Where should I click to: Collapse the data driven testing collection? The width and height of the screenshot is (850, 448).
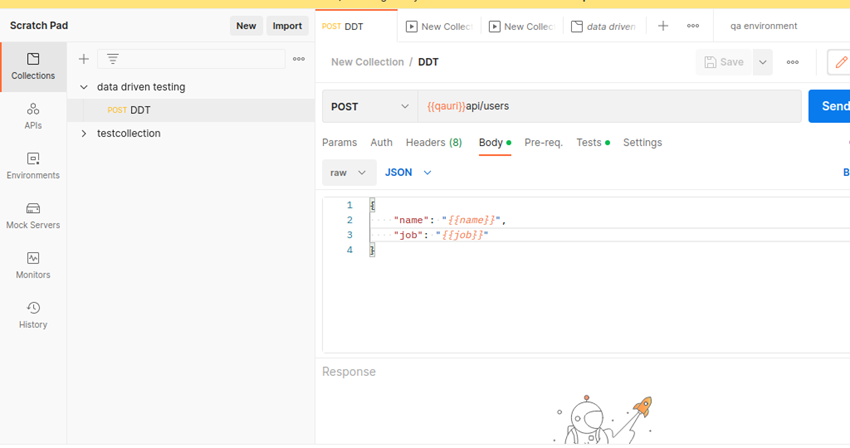pyautogui.click(x=83, y=87)
